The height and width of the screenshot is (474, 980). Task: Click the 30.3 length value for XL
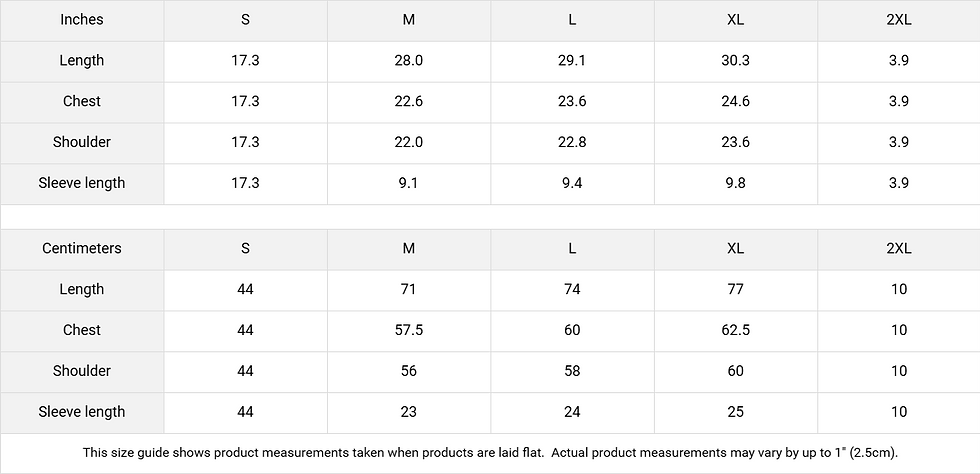coord(735,60)
